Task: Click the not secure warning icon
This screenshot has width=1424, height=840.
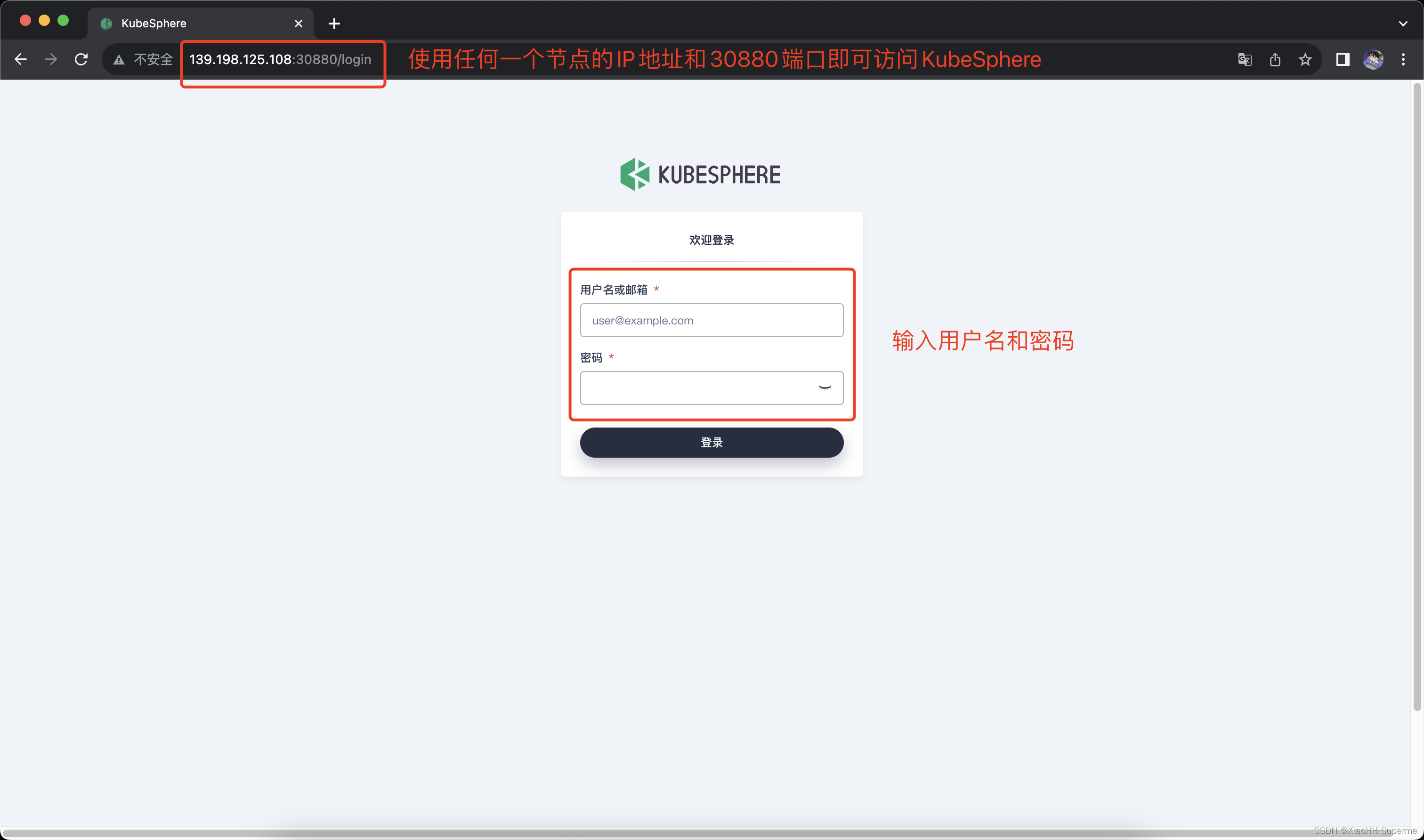Action: (119, 59)
